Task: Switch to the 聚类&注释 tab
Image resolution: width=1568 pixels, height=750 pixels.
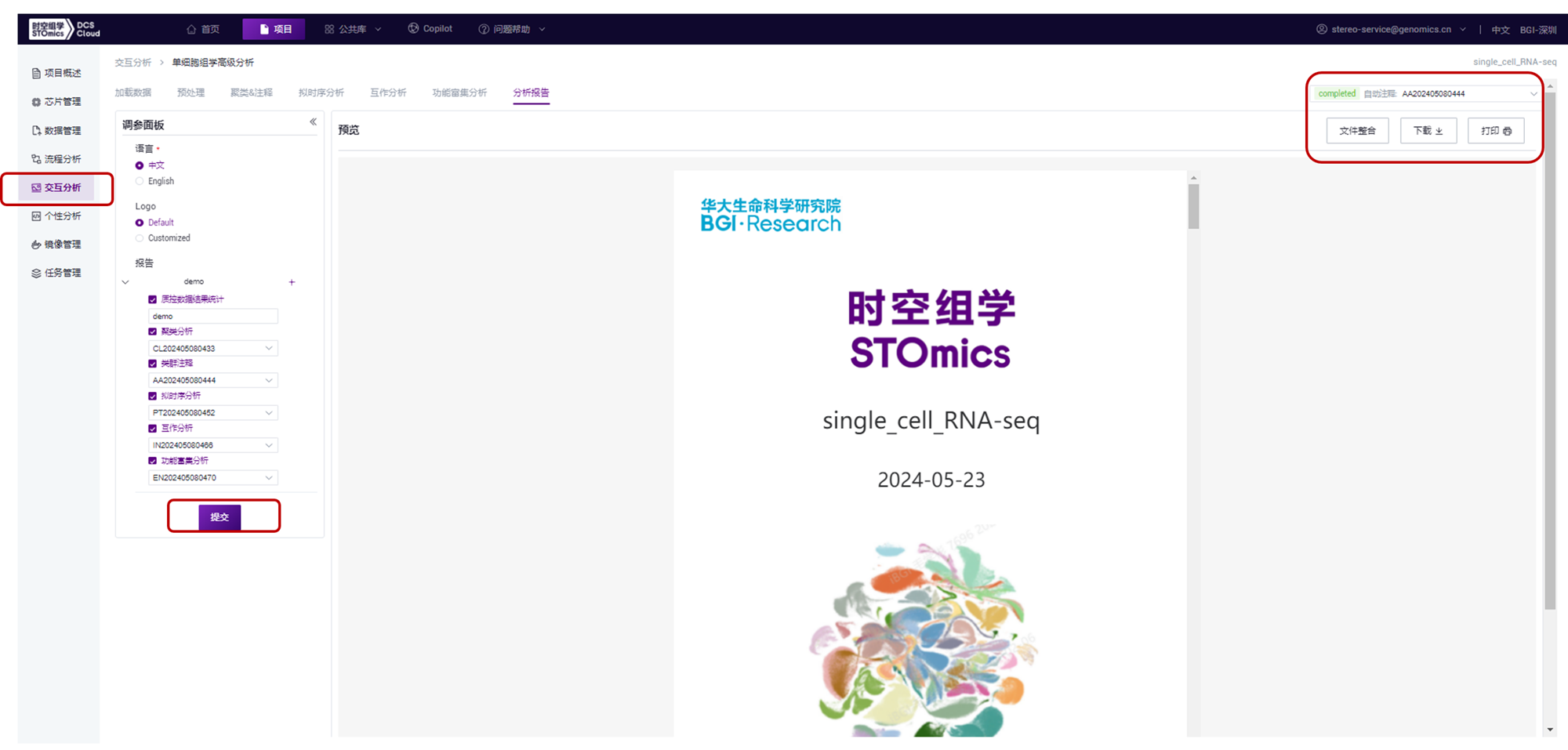Action: [252, 92]
